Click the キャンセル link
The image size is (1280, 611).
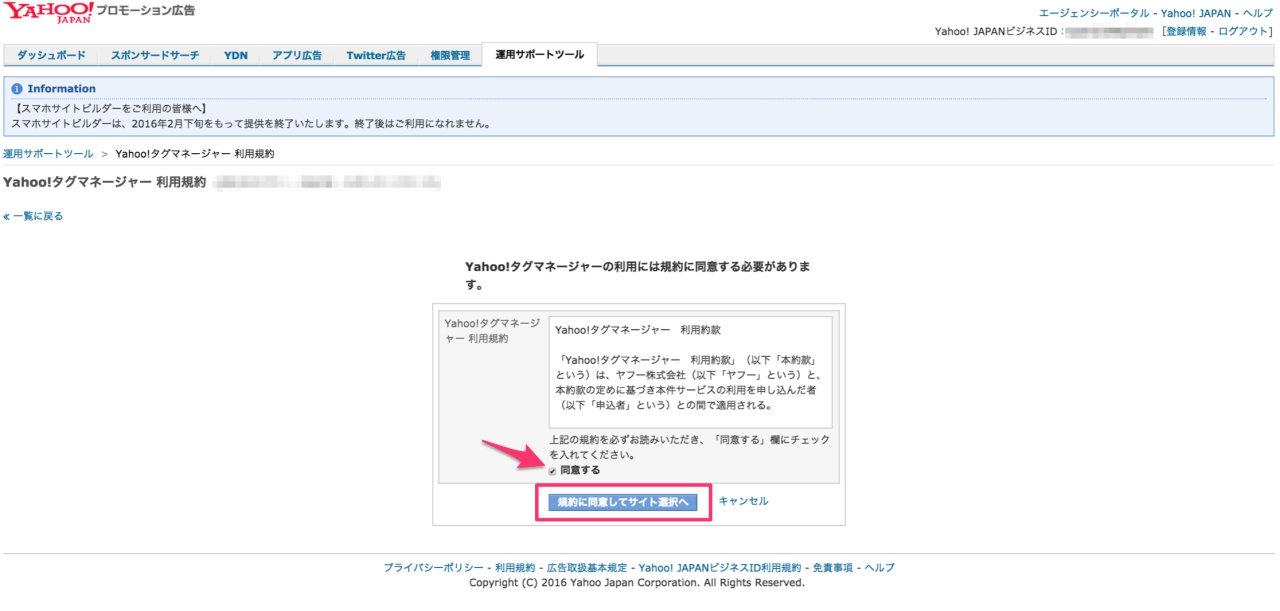tap(744, 501)
